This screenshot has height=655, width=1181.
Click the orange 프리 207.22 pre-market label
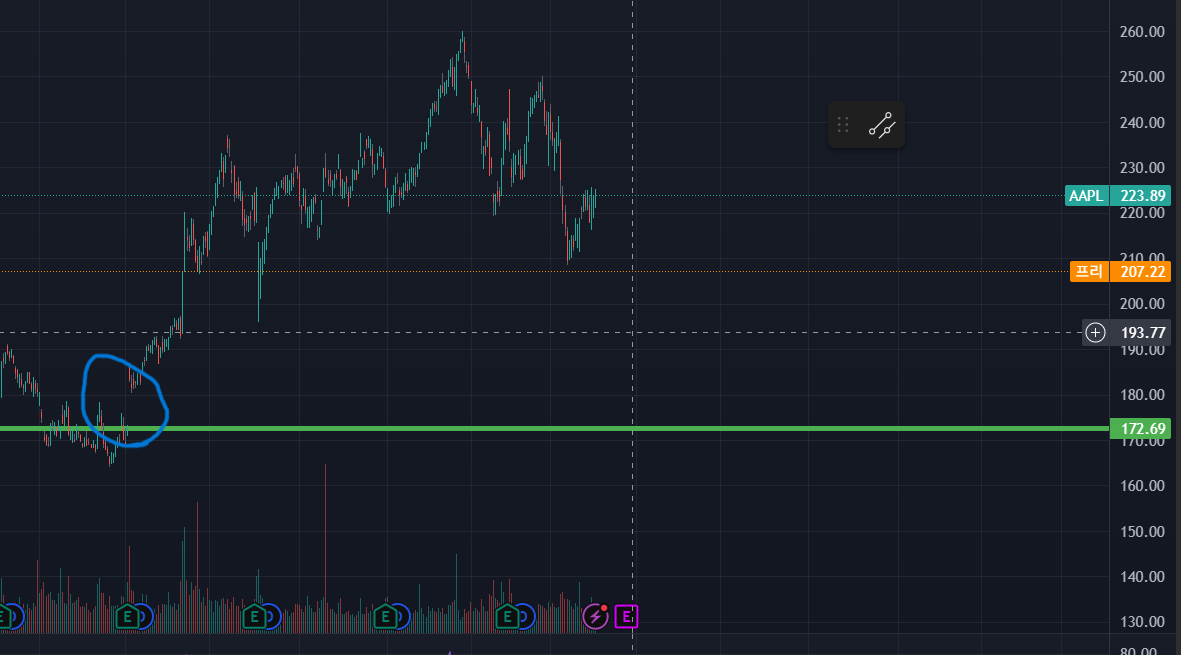pos(1119,271)
